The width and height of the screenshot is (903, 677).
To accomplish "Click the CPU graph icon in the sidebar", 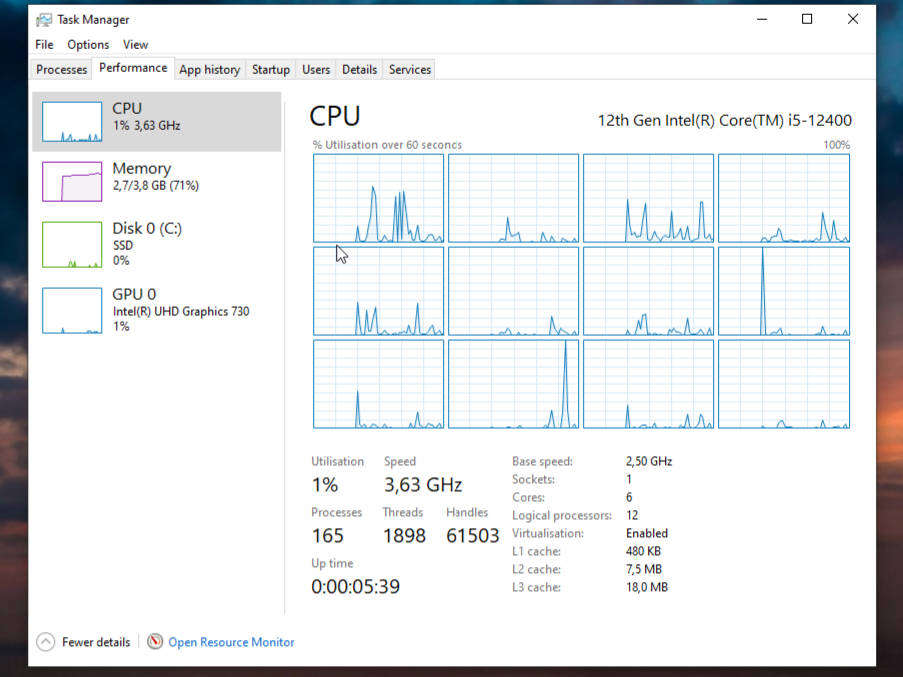I will click(71, 122).
